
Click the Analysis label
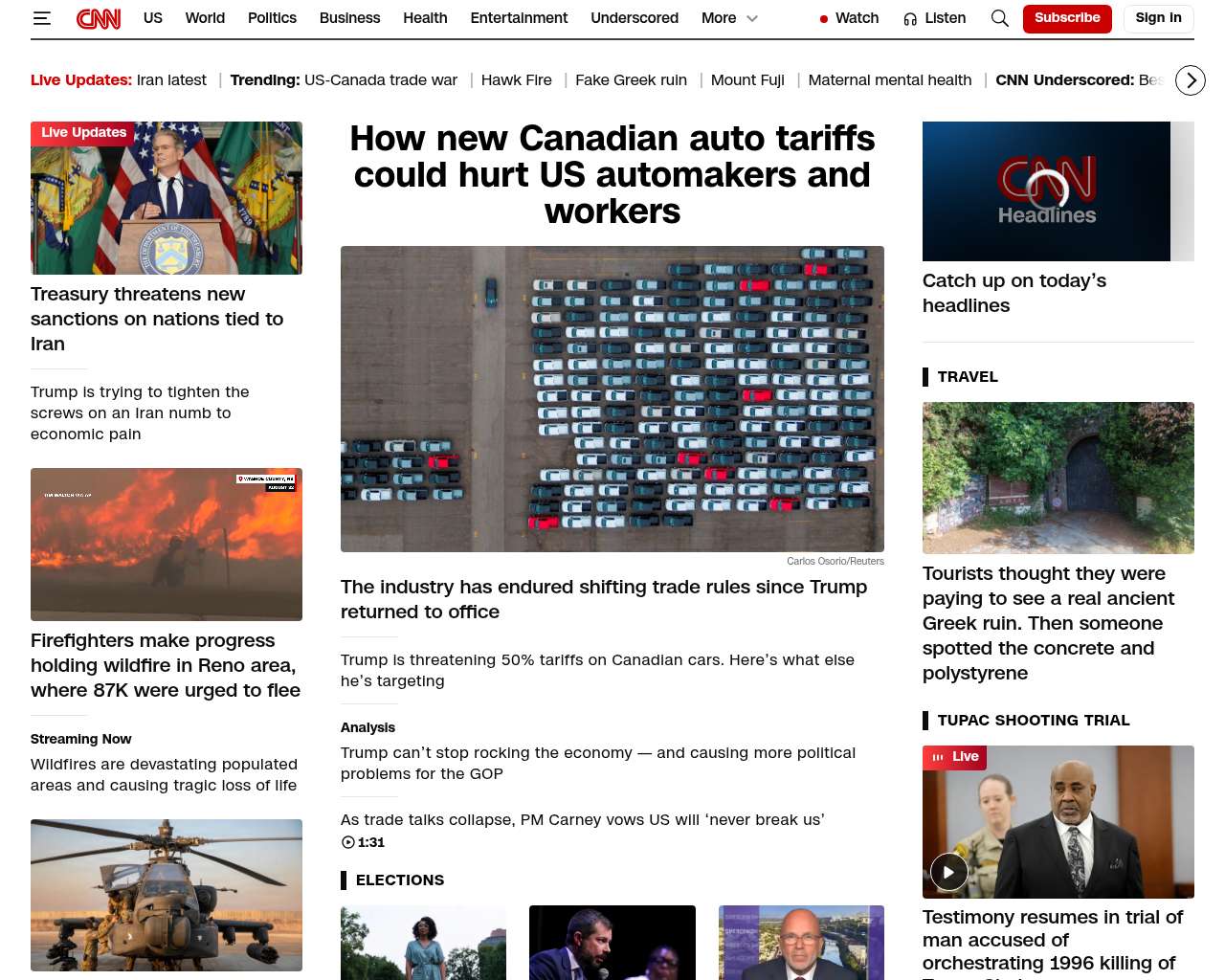(367, 727)
